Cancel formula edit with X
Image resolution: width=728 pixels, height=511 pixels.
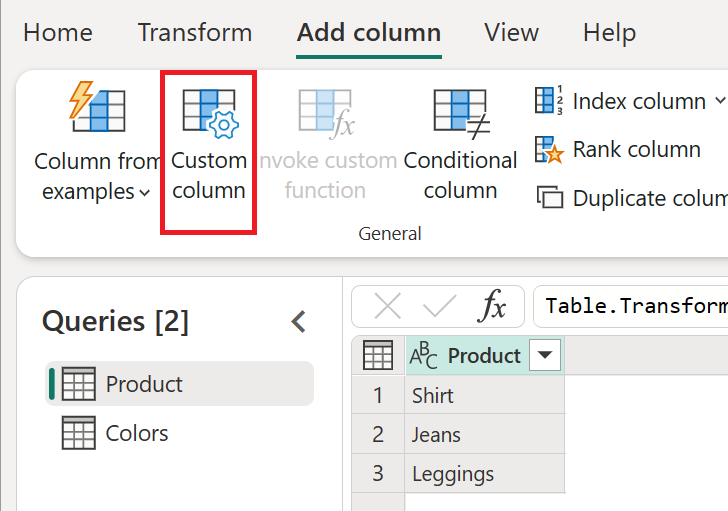(387, 307)
